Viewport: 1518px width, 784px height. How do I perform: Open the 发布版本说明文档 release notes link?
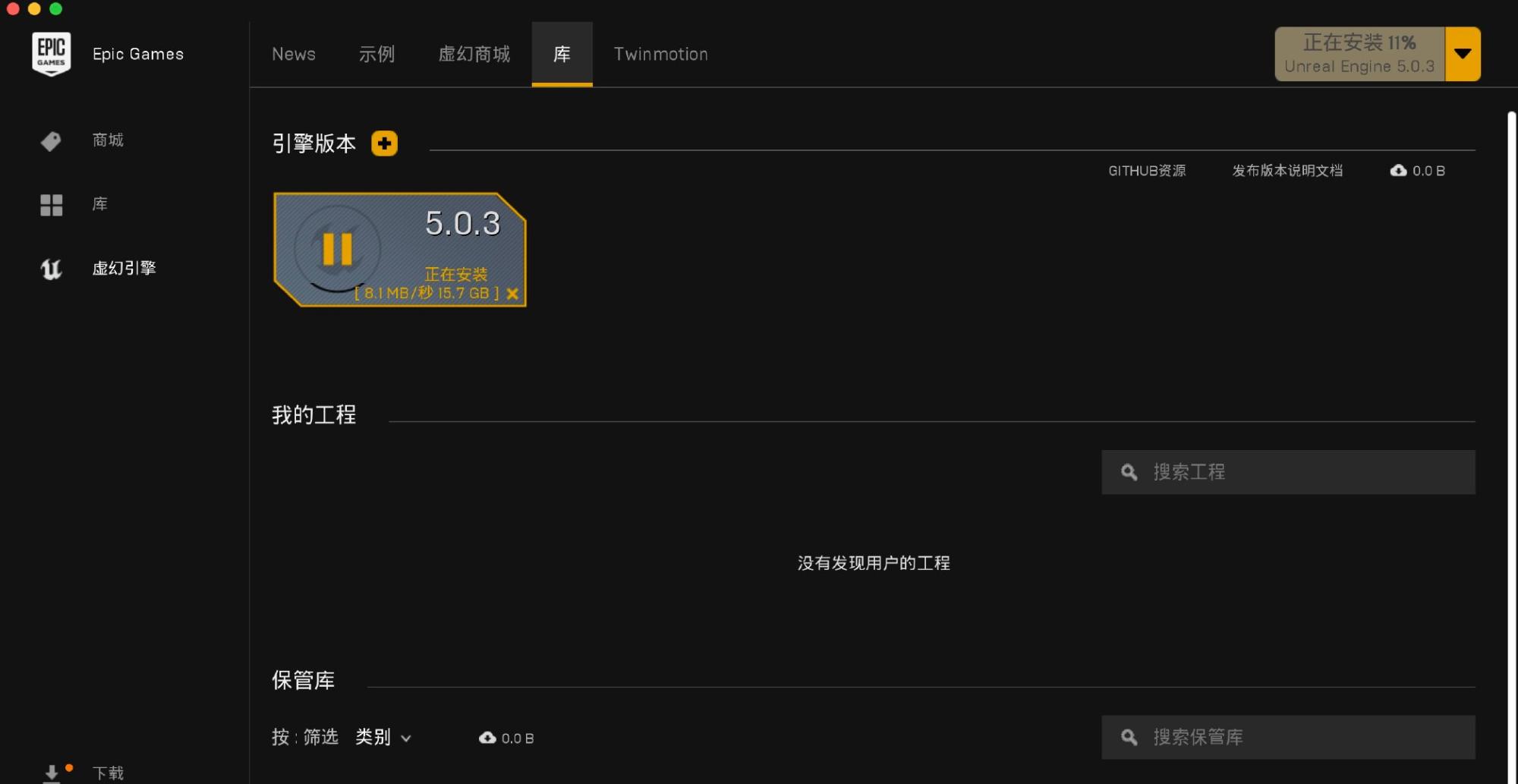(x=1287, y=171)
